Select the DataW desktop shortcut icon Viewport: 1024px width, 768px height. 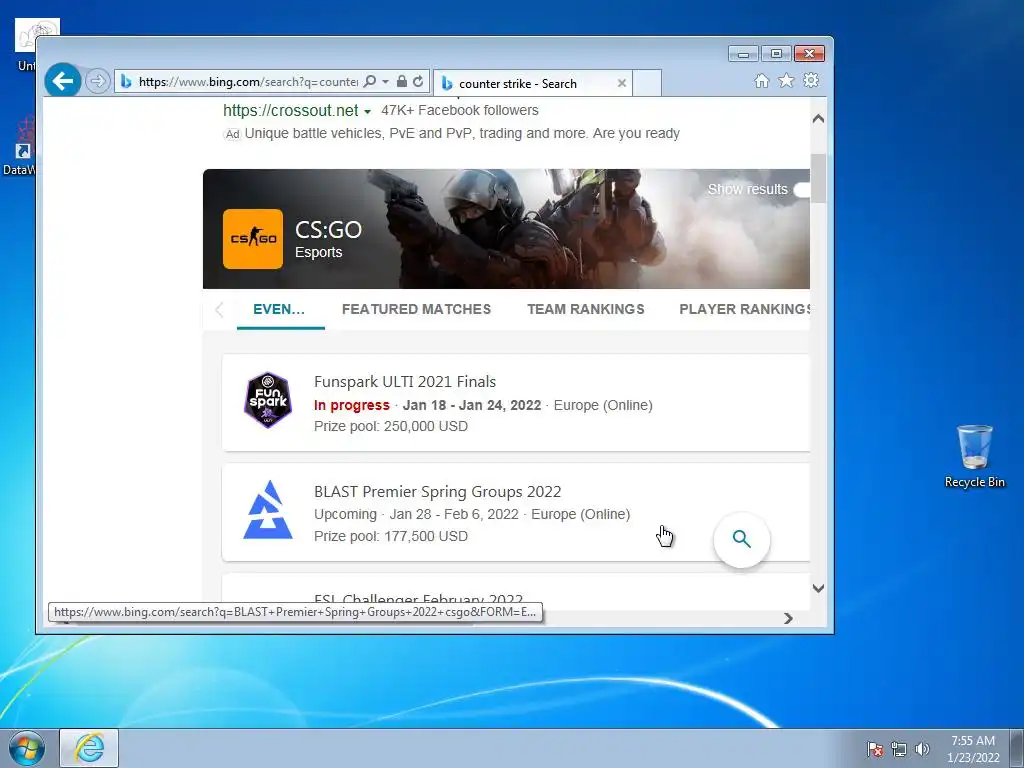point(20,147)
